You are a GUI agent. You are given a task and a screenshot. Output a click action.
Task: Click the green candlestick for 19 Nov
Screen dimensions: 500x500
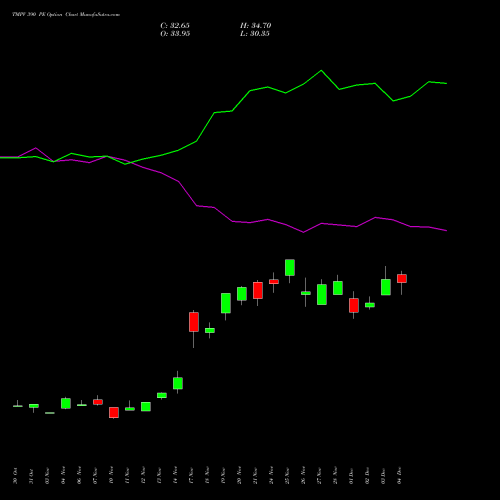(x=226, y=303)
